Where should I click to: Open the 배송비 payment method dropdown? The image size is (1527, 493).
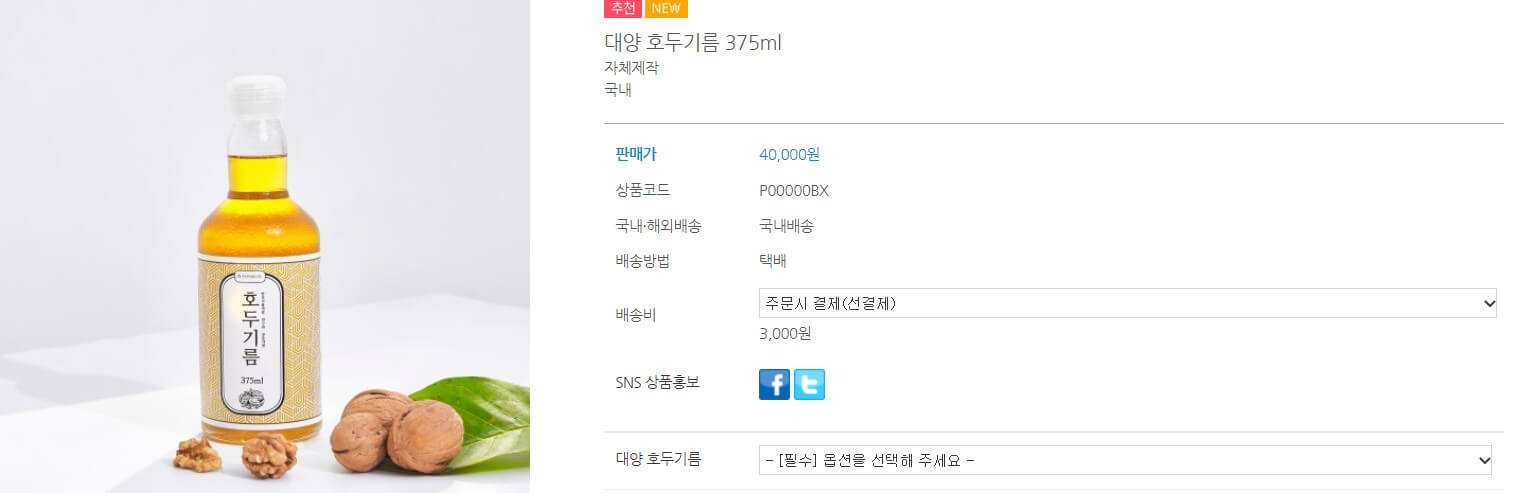(x=1128, y=303)
